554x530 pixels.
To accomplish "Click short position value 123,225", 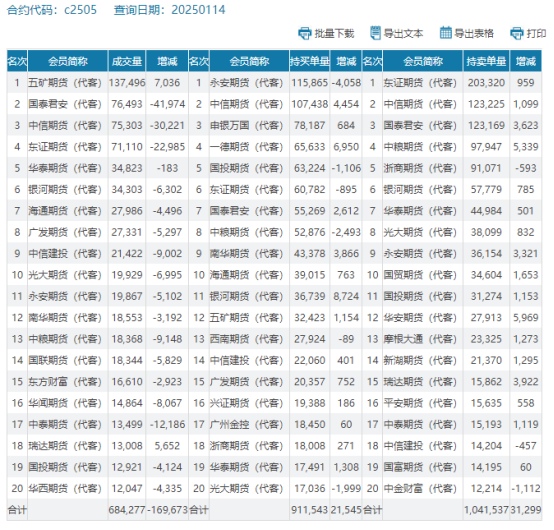I will (486, 104).
